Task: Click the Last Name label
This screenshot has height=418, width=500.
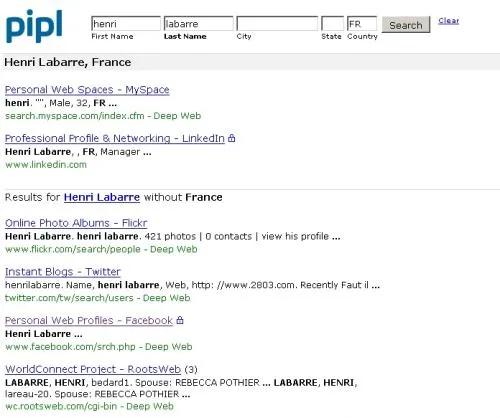Action: (185, 36)
